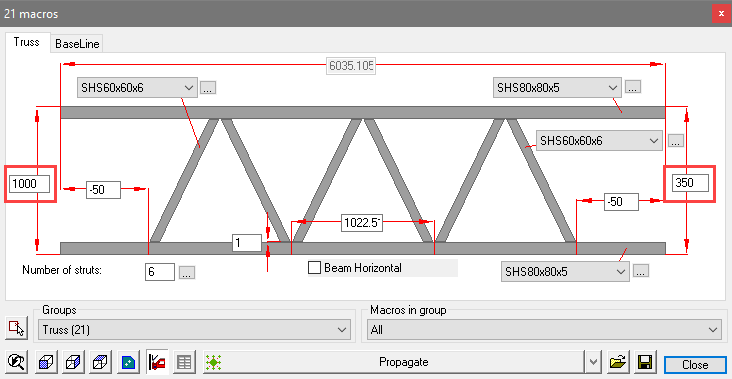Viewport: 732px width, 379px height.
Task: Open the Macros in group dropdown
Action: [x=544, y=330]
